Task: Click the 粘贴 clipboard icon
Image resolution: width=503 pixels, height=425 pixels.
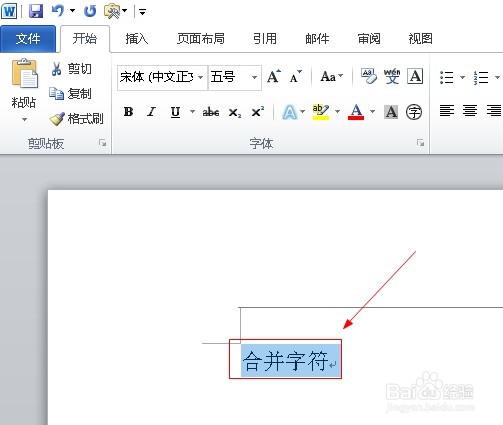Action: [x=24, y=74]
